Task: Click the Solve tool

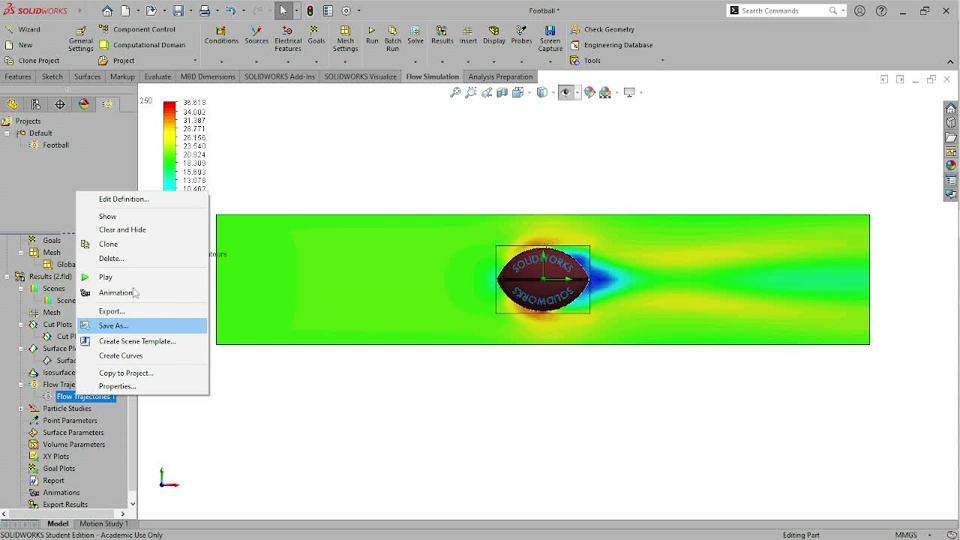Action: [x=415, y=36]
